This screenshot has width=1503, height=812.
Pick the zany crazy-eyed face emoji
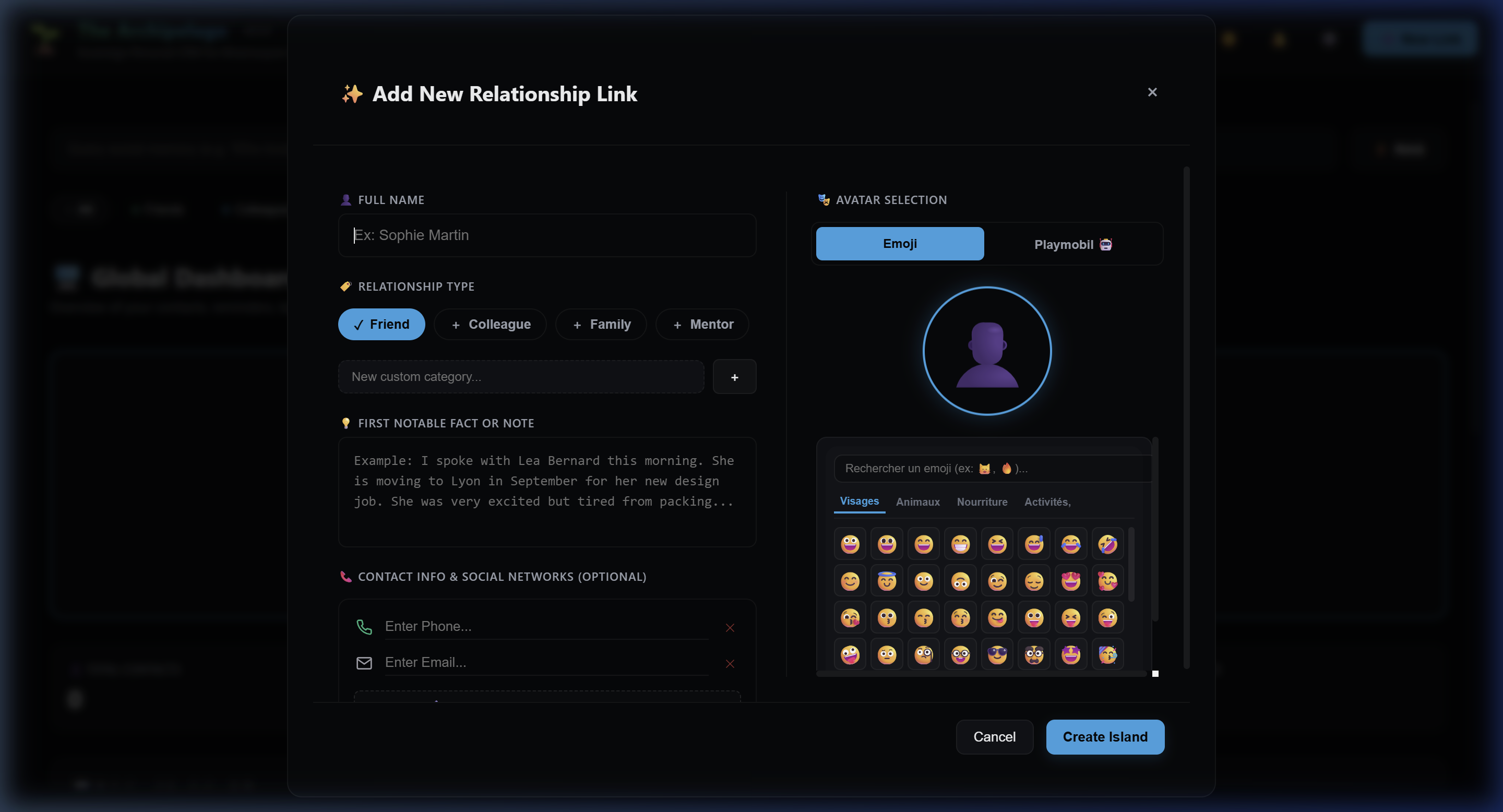click(x=850, y=654)
